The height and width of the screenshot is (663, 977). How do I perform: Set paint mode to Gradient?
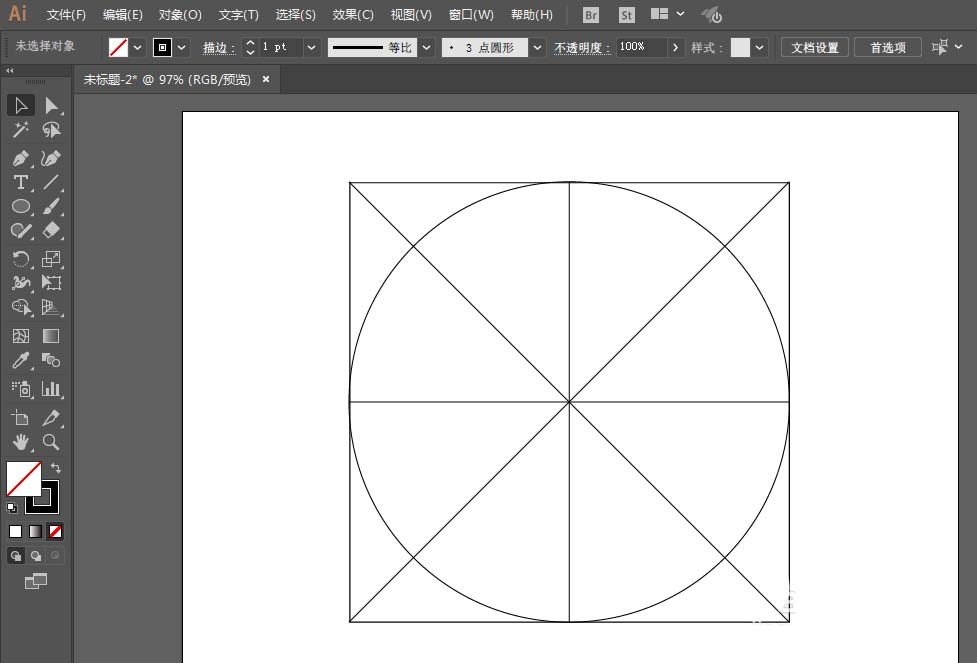click(36, 532)
